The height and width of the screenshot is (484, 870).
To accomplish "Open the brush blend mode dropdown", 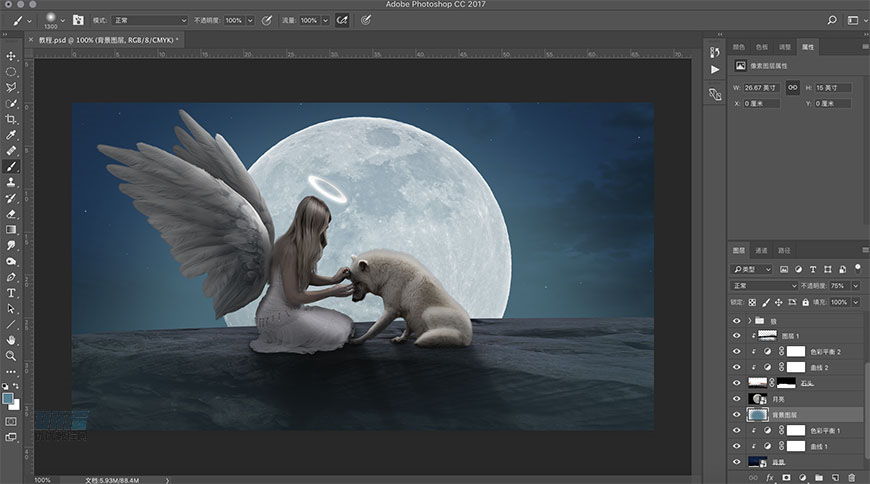I will [150, 20].
